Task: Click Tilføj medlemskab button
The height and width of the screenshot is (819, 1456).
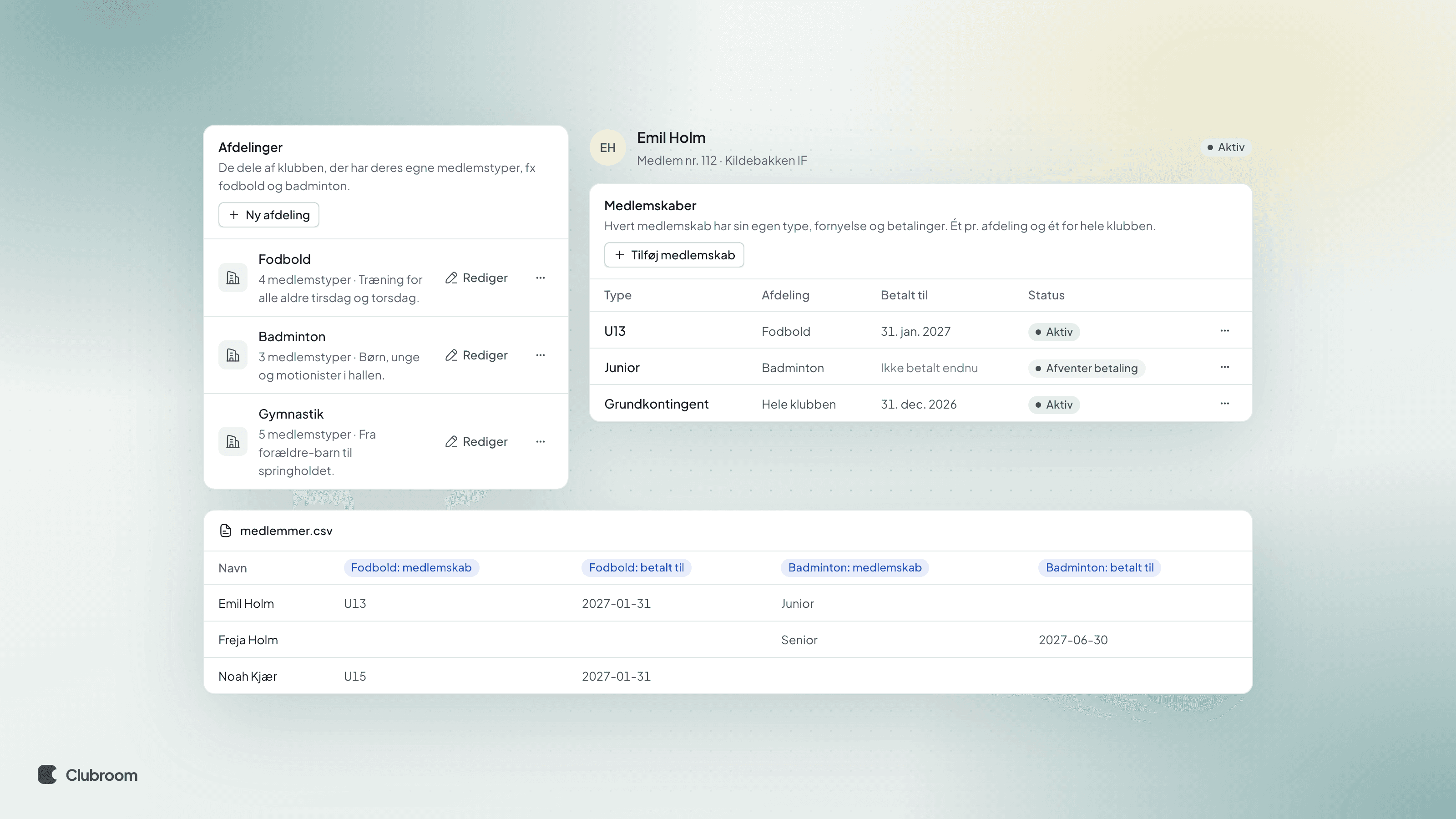Action: [674, 255]
